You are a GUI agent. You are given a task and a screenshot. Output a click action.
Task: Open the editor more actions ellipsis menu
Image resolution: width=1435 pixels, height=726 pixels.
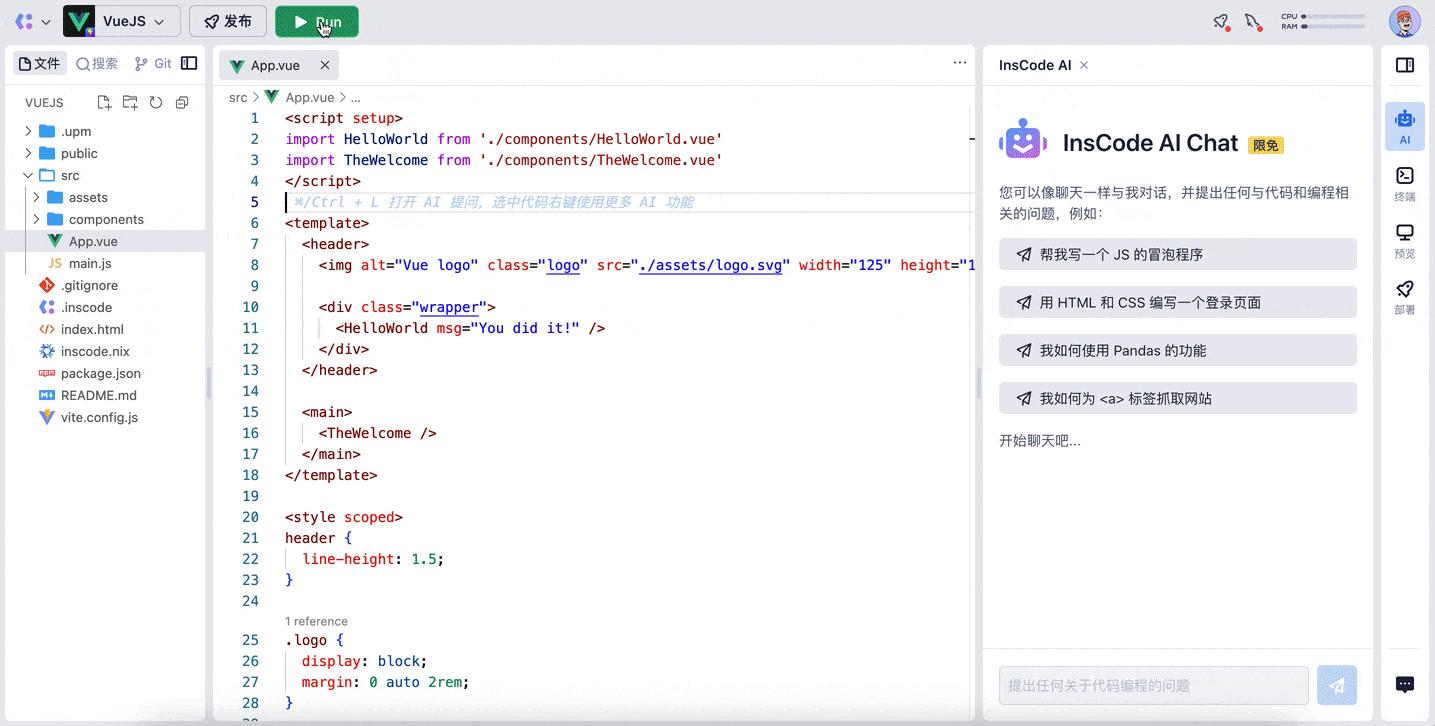[960, 62]
